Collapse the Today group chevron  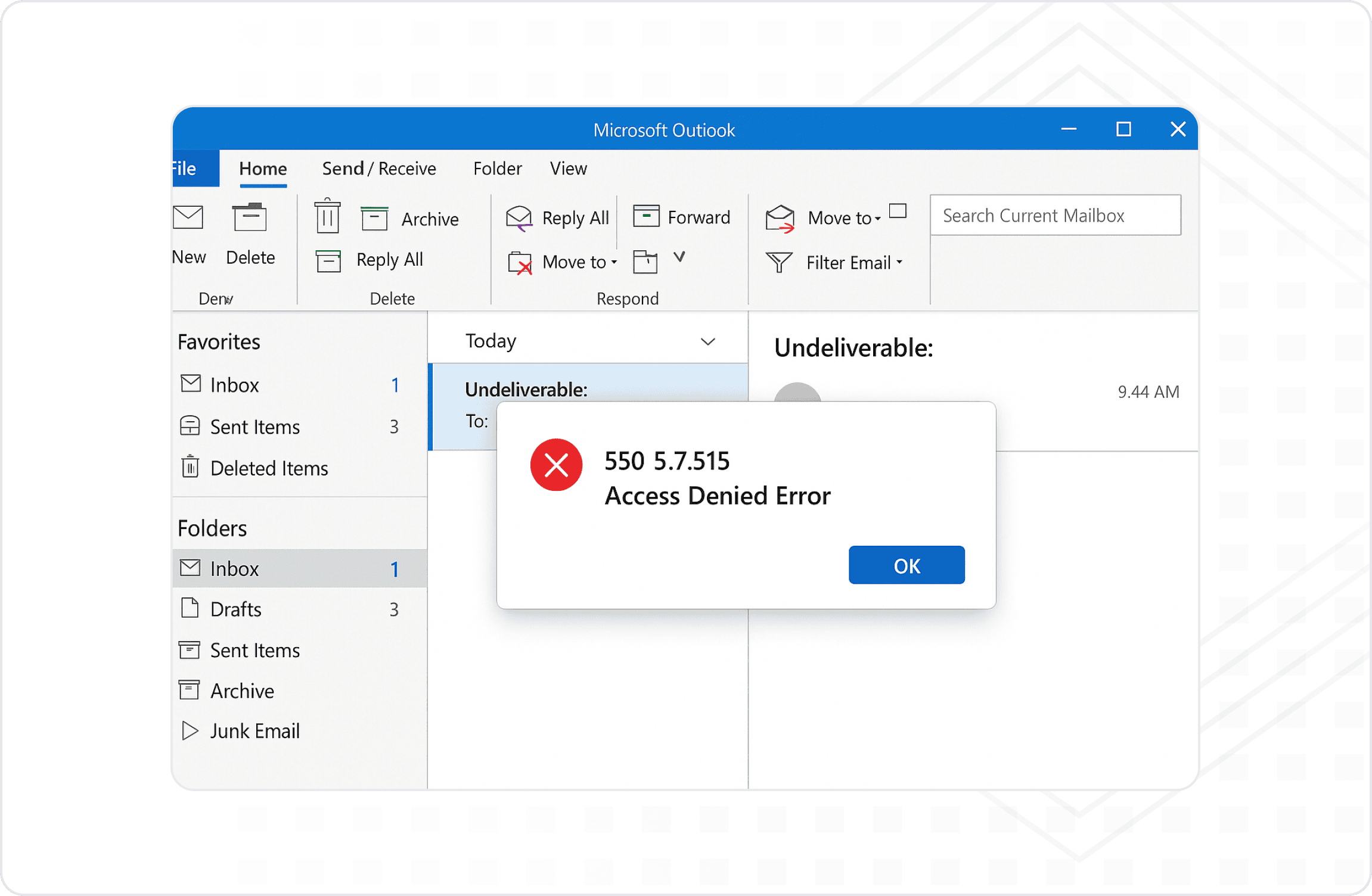pos(707,341)
